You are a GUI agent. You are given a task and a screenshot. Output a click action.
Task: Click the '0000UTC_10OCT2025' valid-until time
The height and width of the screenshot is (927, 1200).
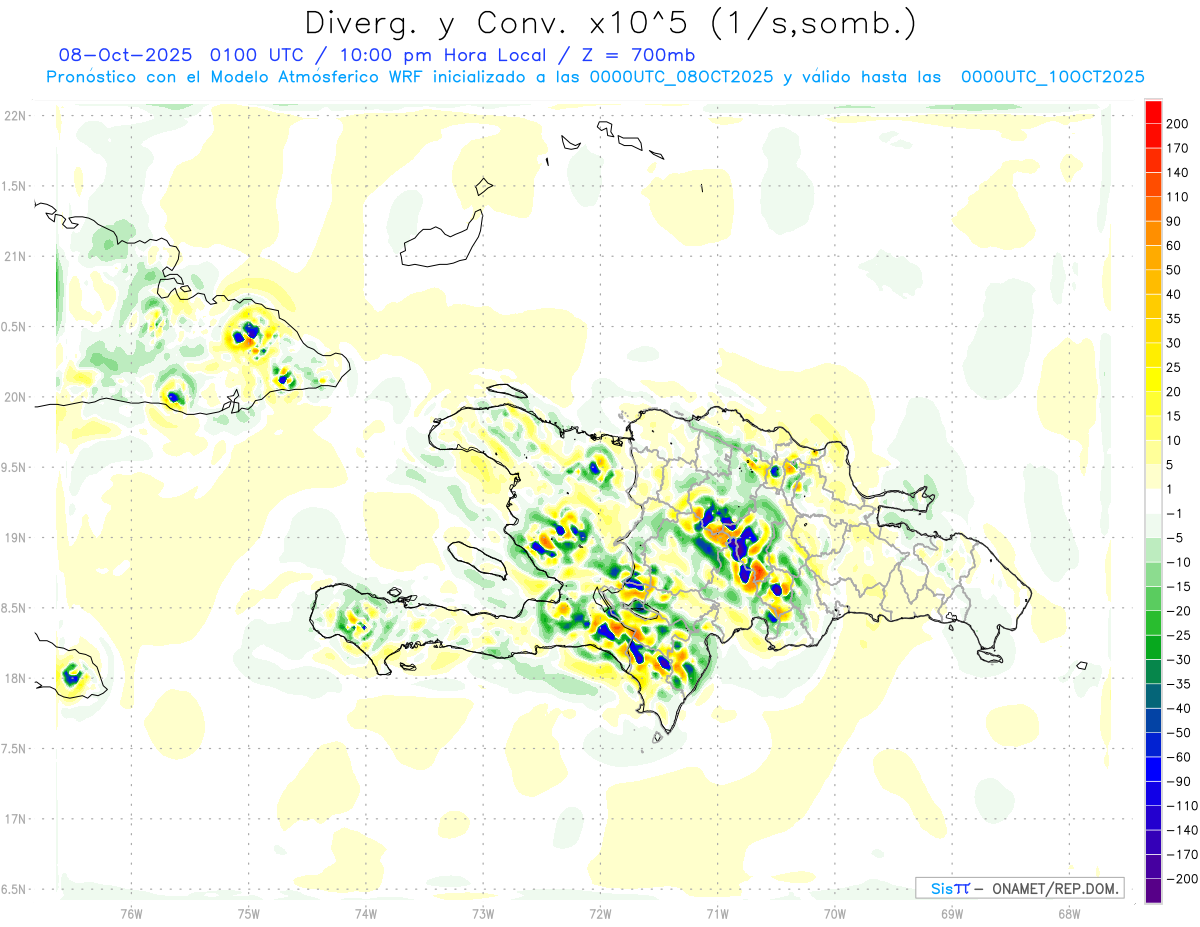1053,77
